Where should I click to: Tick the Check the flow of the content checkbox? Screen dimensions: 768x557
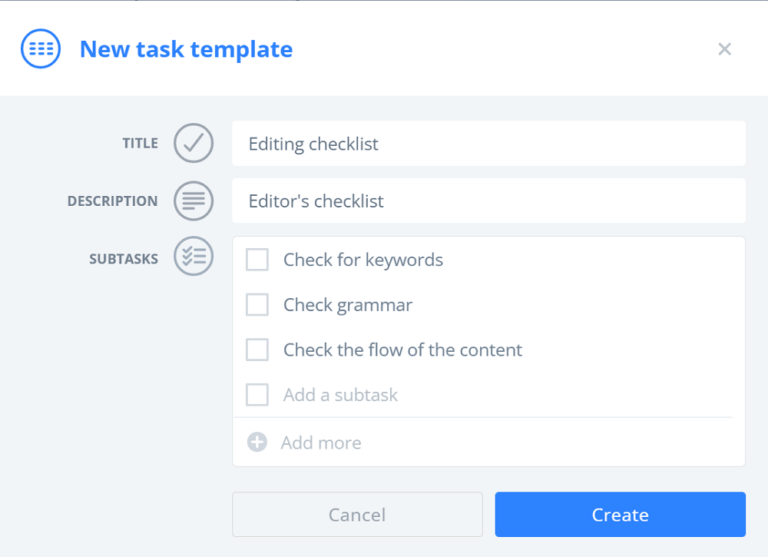tap(257, 350)
